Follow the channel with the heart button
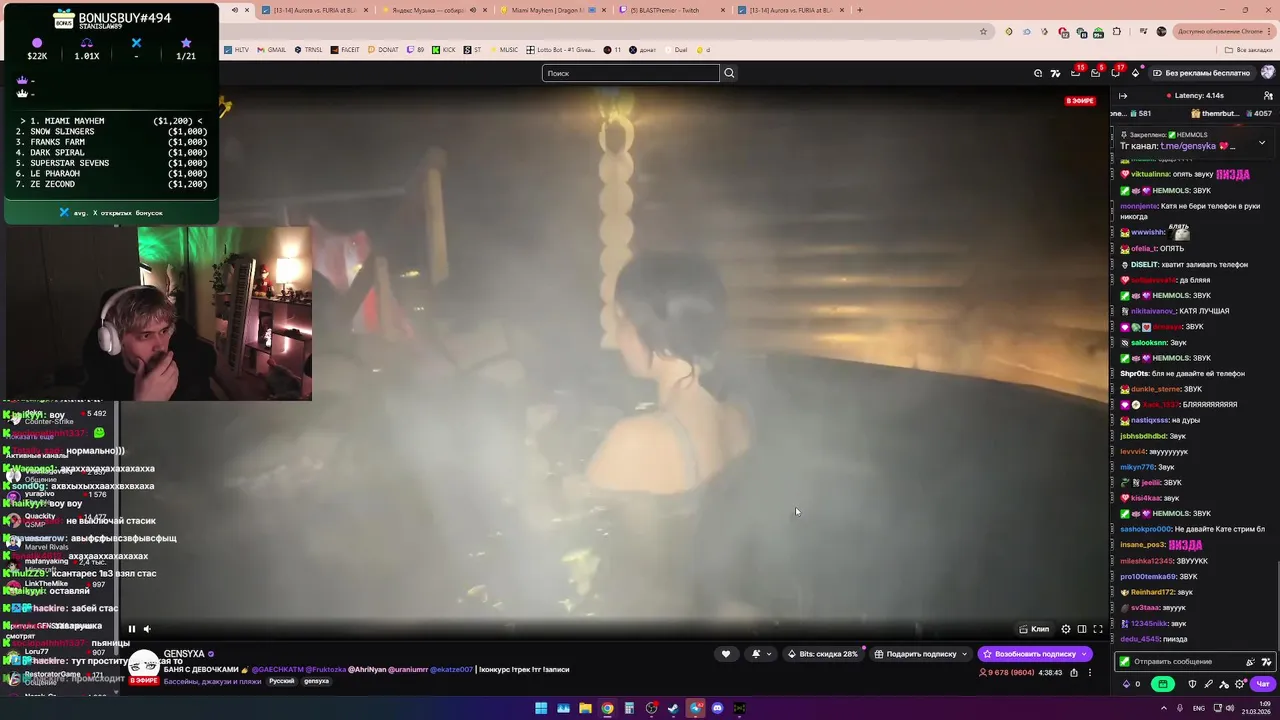This screenshot has height=720, width=1280. pyautogui.click(x=726, y=654)
